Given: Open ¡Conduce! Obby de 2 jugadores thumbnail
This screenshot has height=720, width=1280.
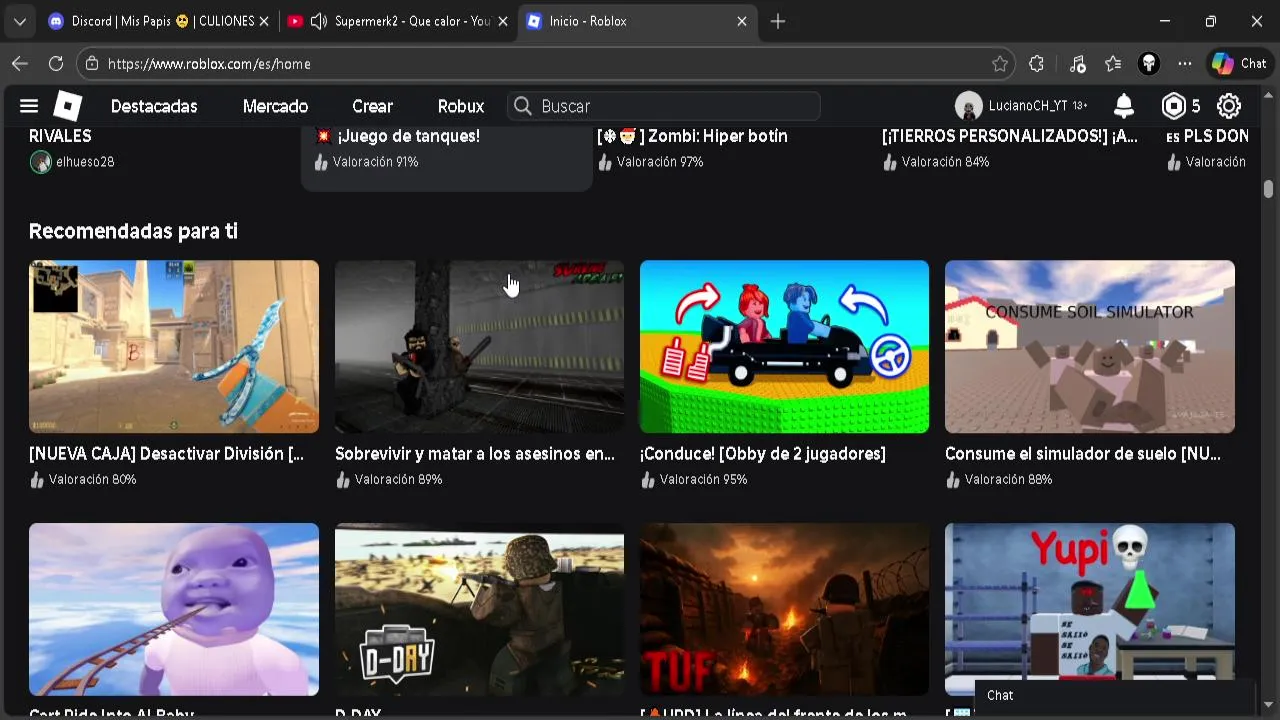Looking at the screenshot, I should pos(784,347).
